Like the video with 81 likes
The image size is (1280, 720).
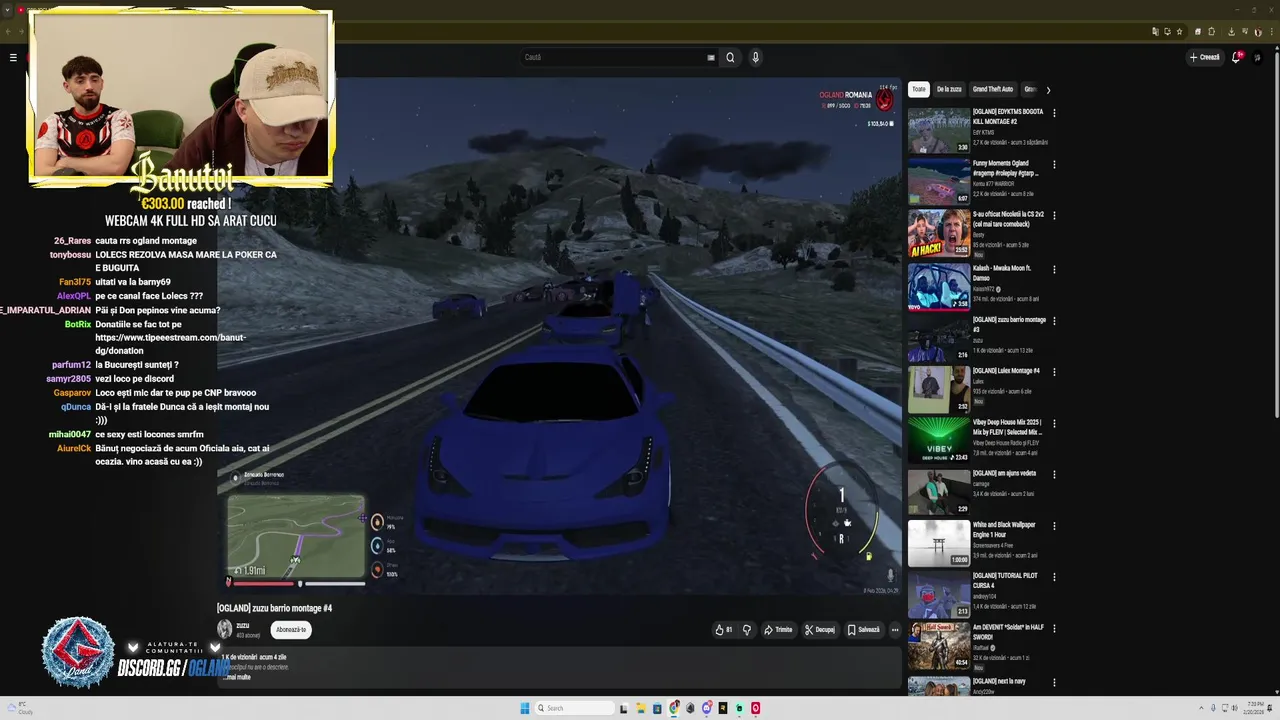click(723, 630)
